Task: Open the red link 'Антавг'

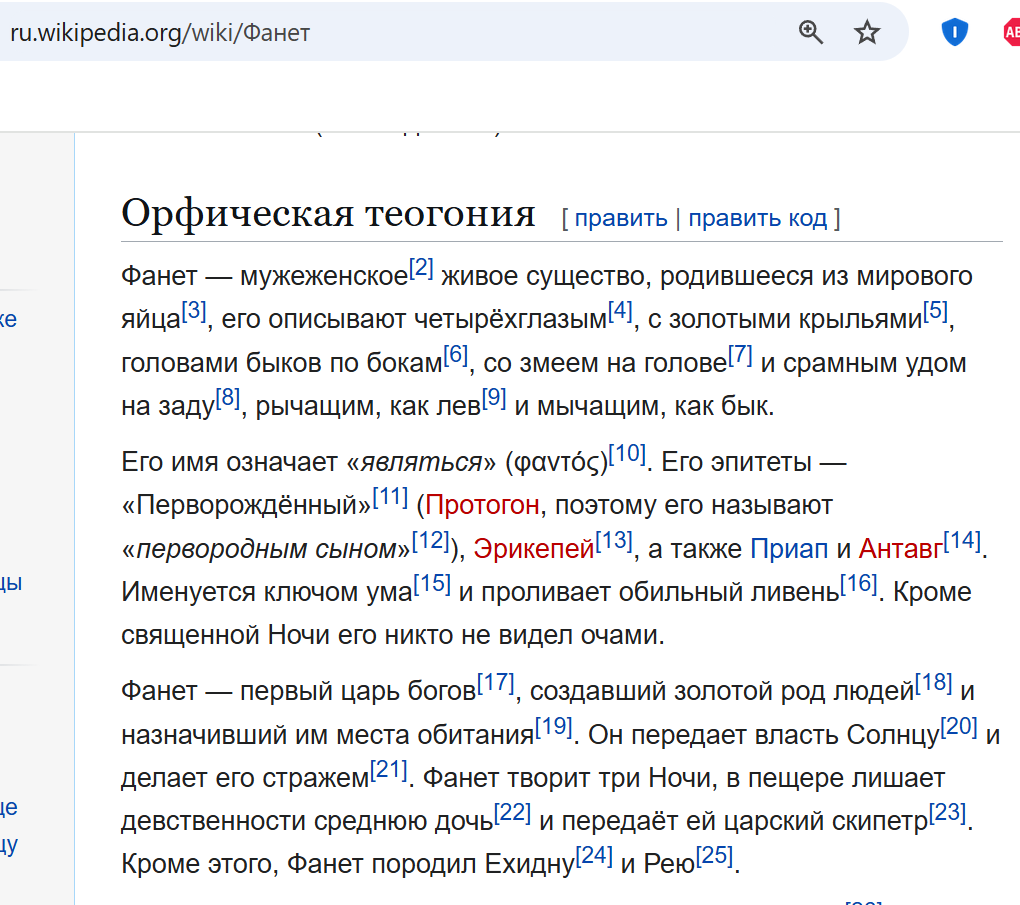Action: point(900,549)
